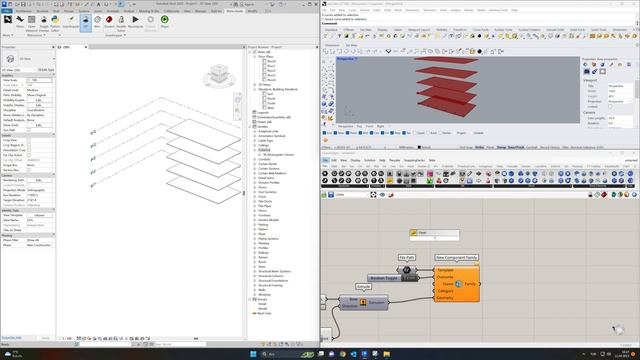Switch to the Top viewport tab in Rhino

pos(359,127)
